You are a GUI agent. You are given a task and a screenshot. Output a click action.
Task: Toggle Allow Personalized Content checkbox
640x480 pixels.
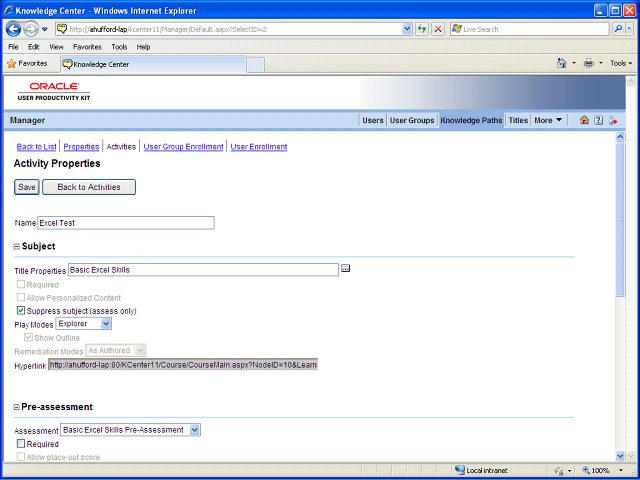(x=21, y=298)
